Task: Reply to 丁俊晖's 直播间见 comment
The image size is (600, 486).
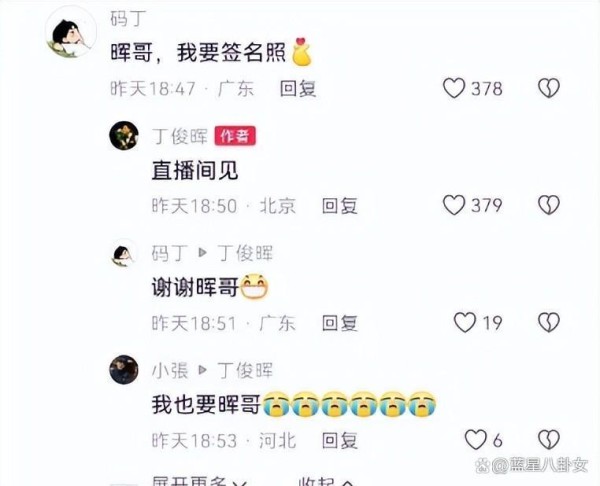Action: (x=340, y=206)
